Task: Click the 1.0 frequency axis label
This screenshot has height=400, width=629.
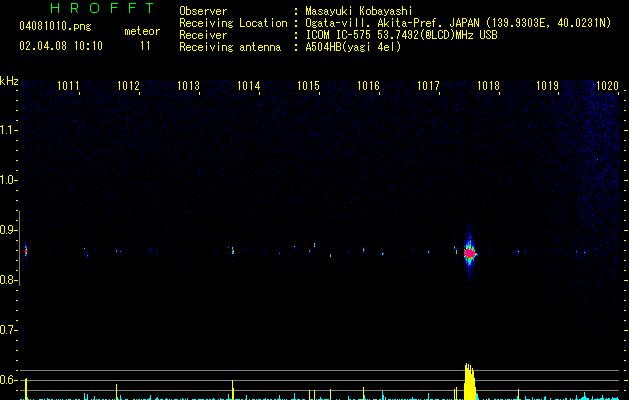Action: (x=8, y=180)
